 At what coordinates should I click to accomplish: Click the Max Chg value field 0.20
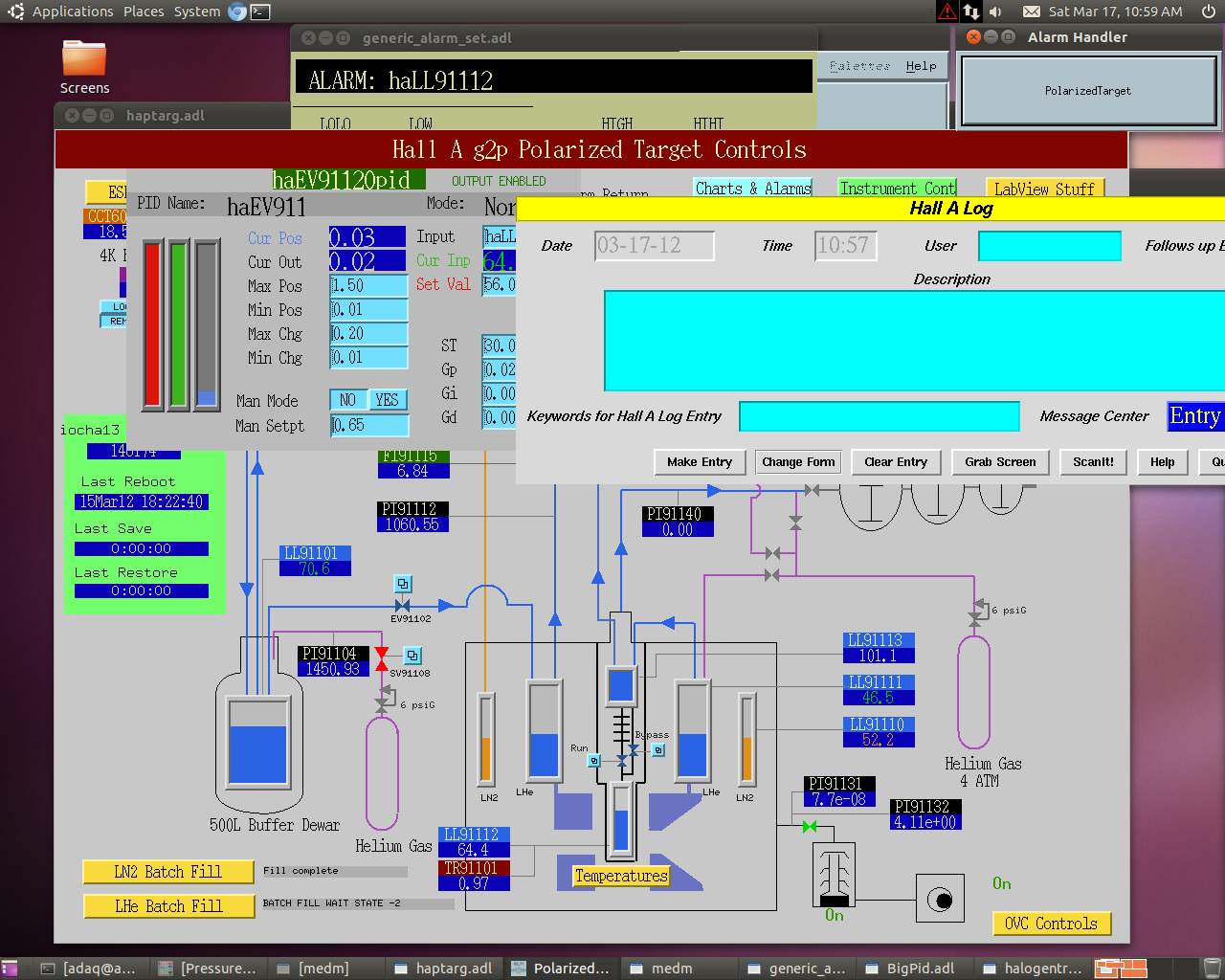(368, 333)
